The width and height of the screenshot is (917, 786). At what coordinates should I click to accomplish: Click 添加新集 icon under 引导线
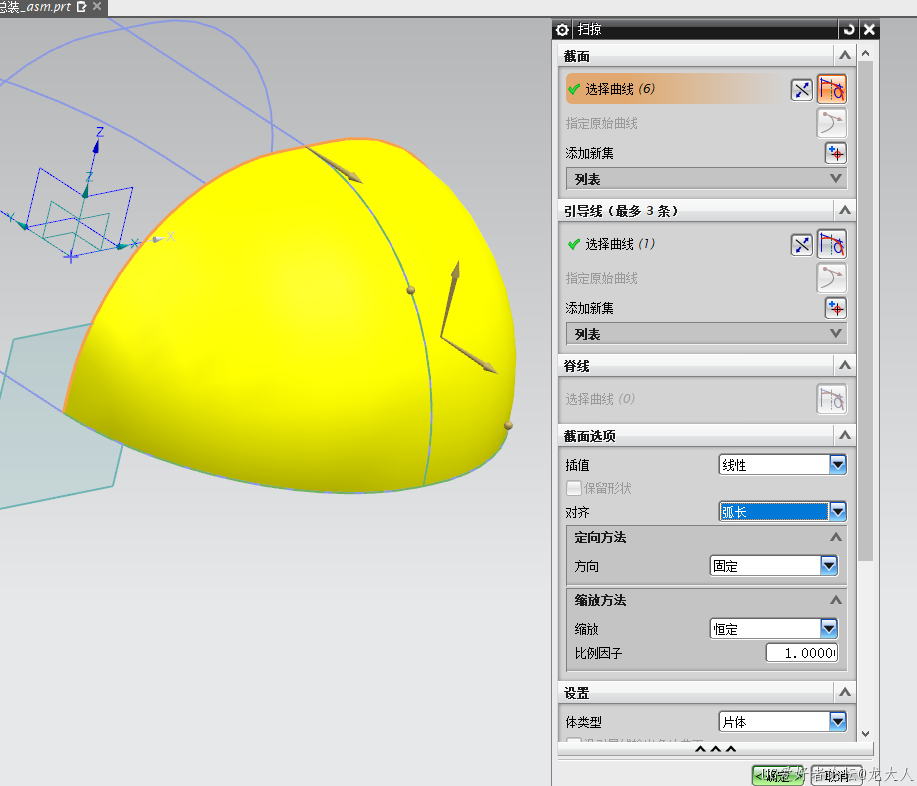pyautogui.click(x=835, y=308)
